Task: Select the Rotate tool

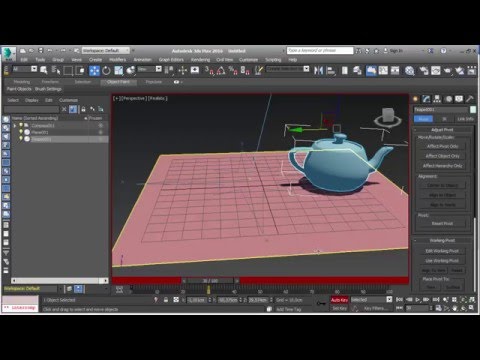Action: (106, 70)
